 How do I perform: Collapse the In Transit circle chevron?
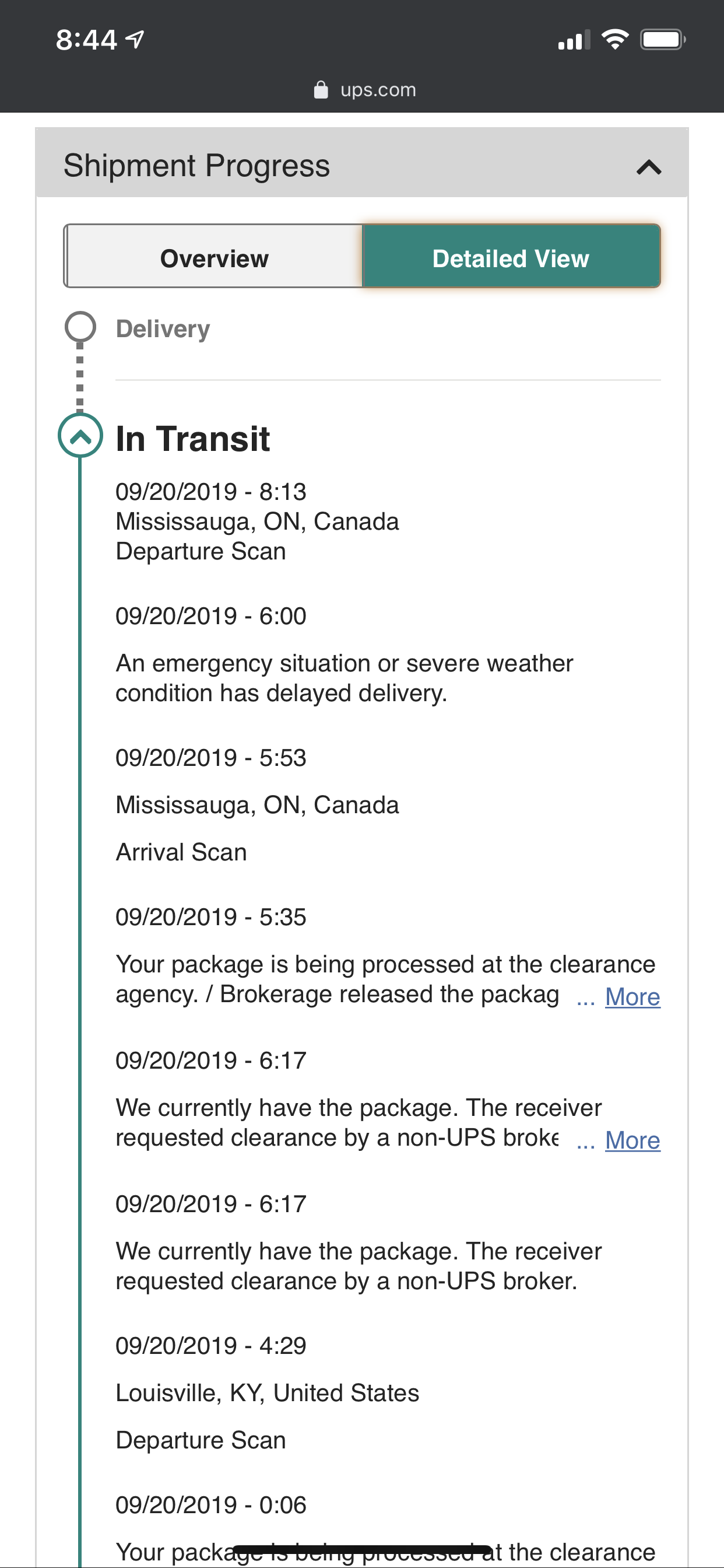(80, 435)
